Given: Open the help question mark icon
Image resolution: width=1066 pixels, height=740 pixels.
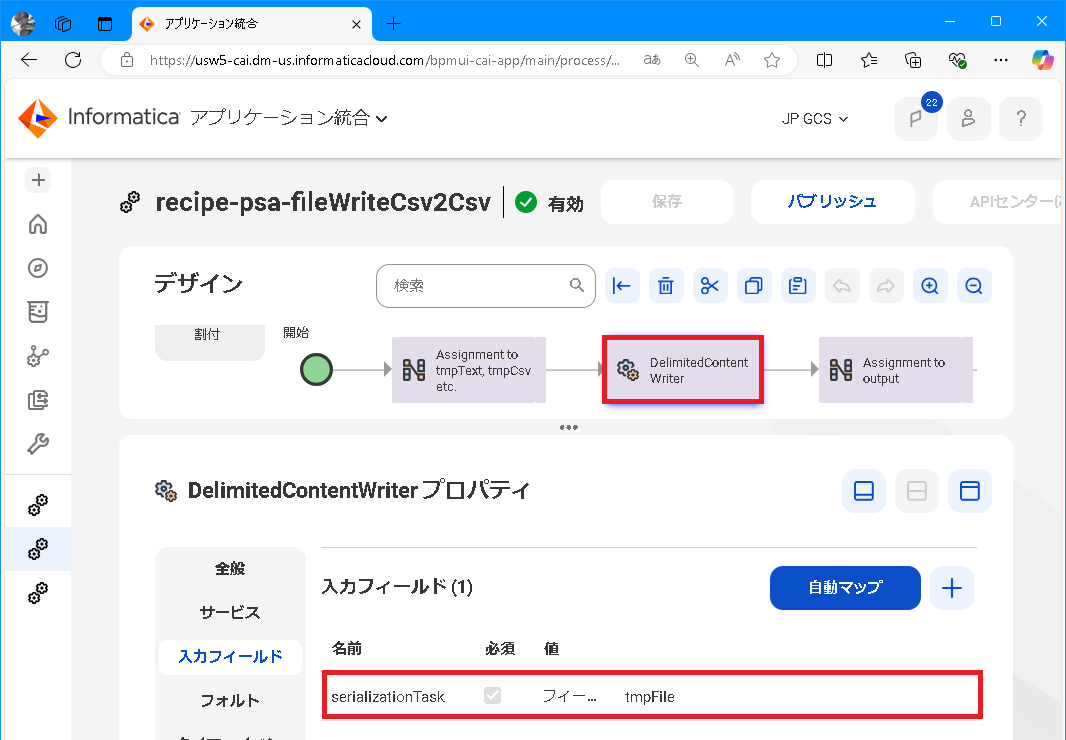Looking at the screenshot, I should tap(1020, 119).
